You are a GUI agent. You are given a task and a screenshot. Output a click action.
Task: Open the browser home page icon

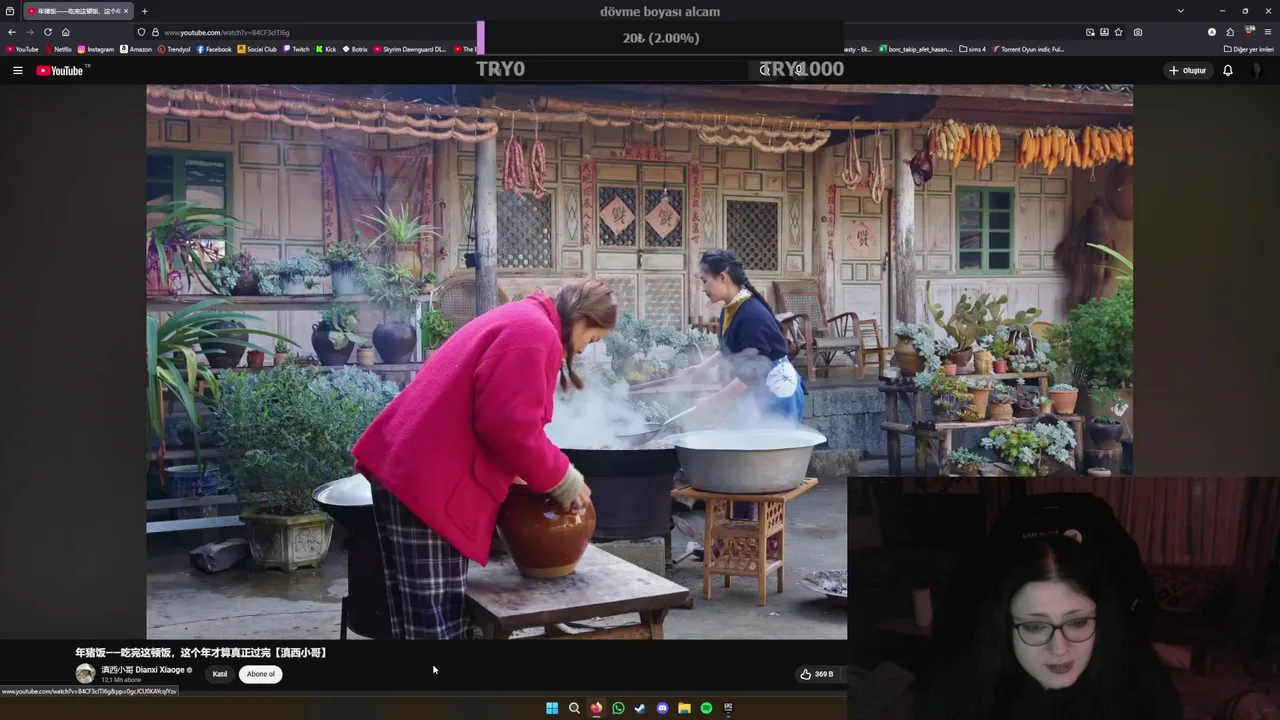66,32
